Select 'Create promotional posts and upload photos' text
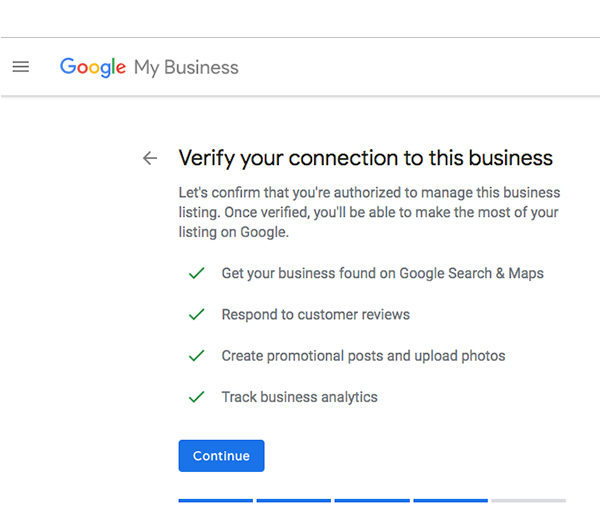The height and width of the screenshot is (523, 600). [x=363, y=356]
